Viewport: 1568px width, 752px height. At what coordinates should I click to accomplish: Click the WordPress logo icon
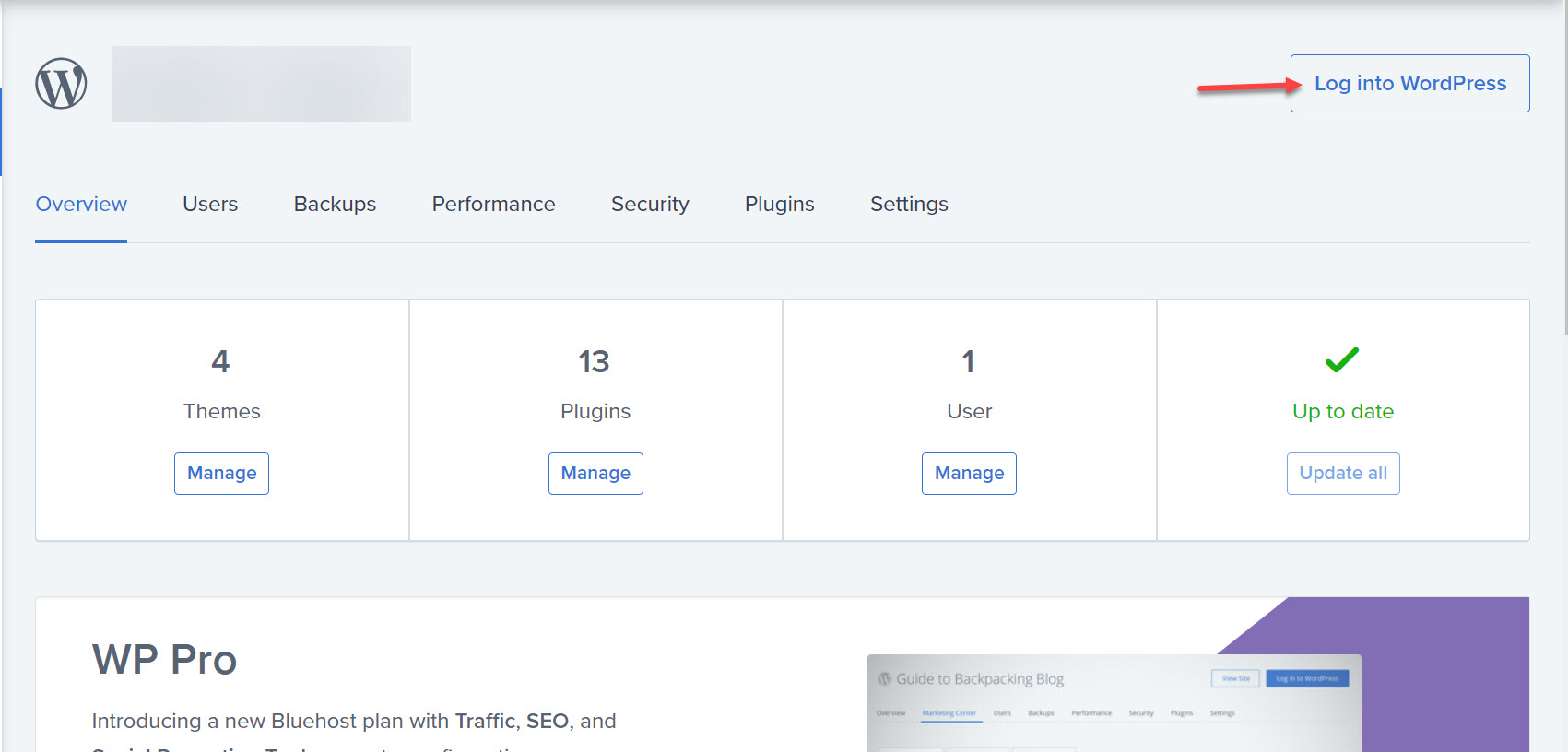click(61, 84)
